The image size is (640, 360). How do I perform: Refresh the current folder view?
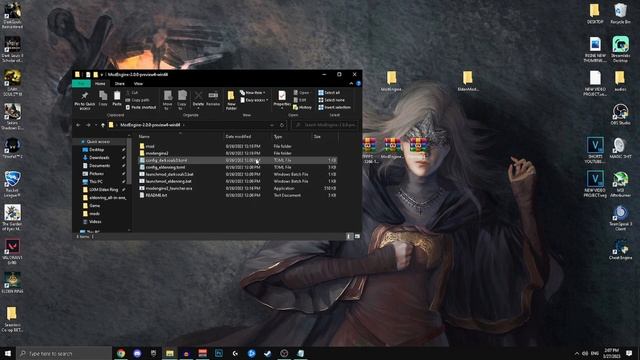[x=282, y=125]
